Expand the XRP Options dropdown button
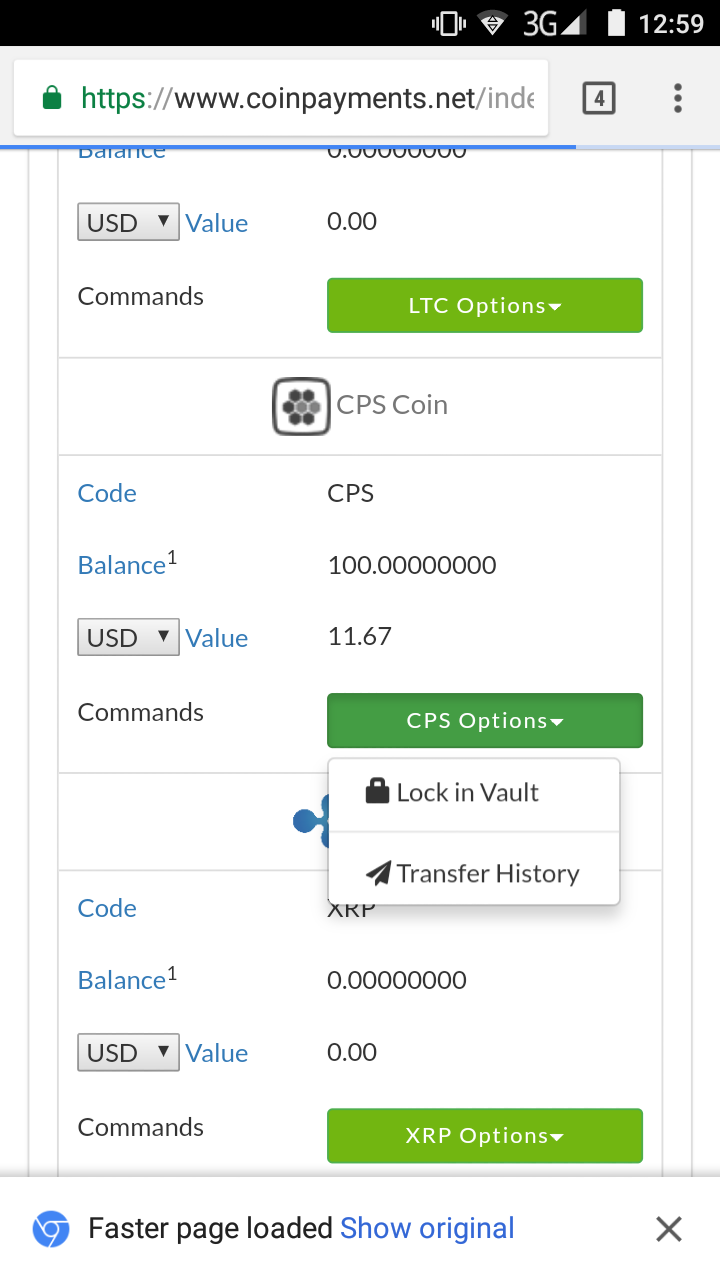720x1280 pixels. point(484,1136)
